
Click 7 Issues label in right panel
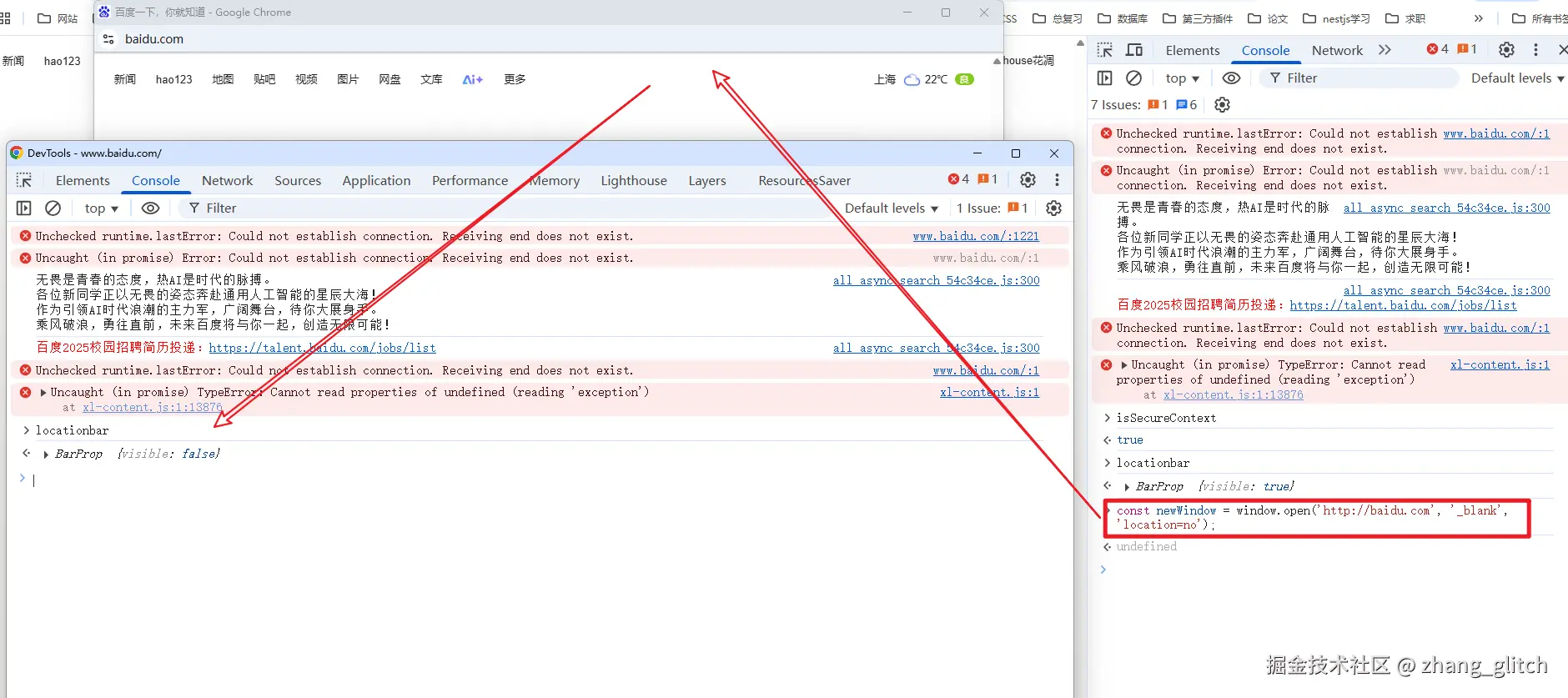click(x=1115, y=104)
